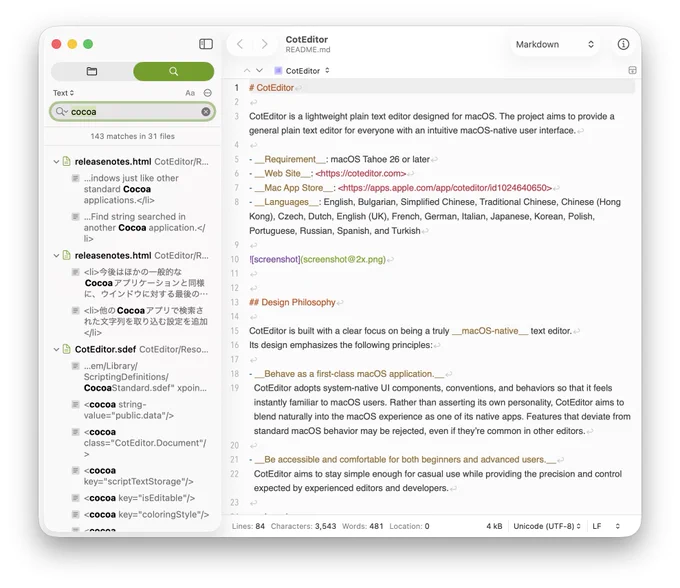Click the Characters: 3,543 status entry
Screen dimensions: 680x588
[x=303, y=526]
